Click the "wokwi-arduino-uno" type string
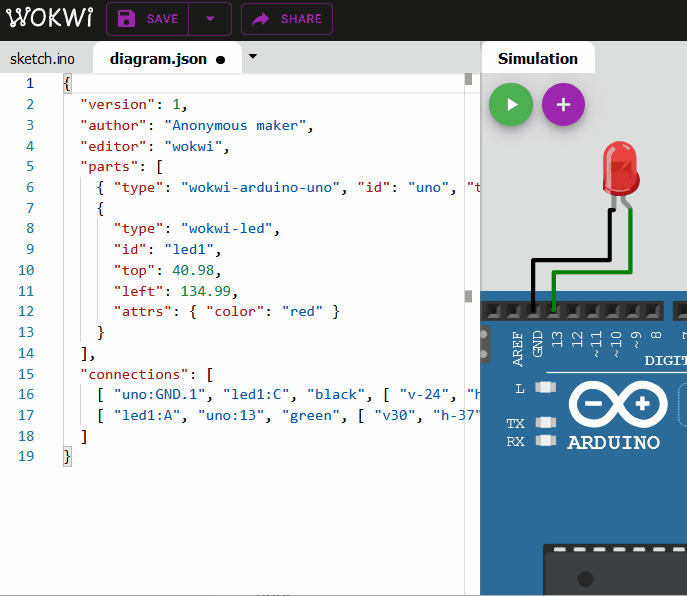 pos(260,188)
